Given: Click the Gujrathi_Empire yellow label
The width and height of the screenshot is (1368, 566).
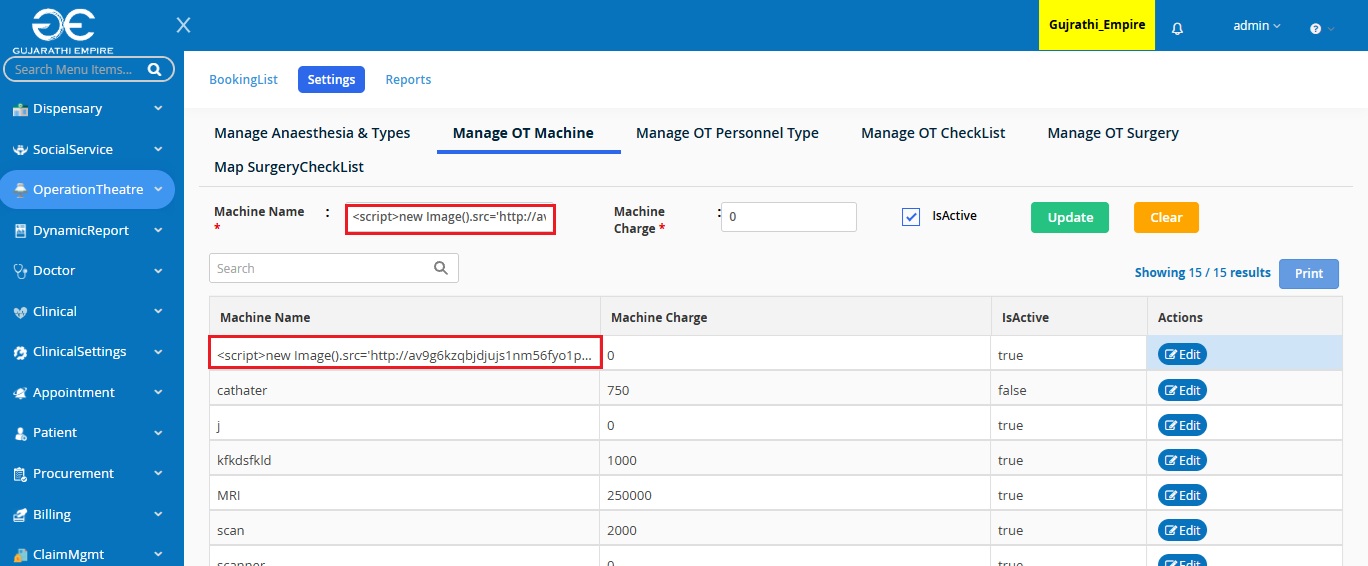Looking at the screenshot, I should 1097,25.
